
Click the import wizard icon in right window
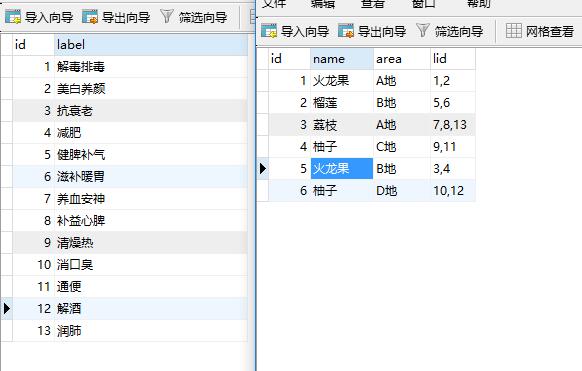tap(269, 31)
